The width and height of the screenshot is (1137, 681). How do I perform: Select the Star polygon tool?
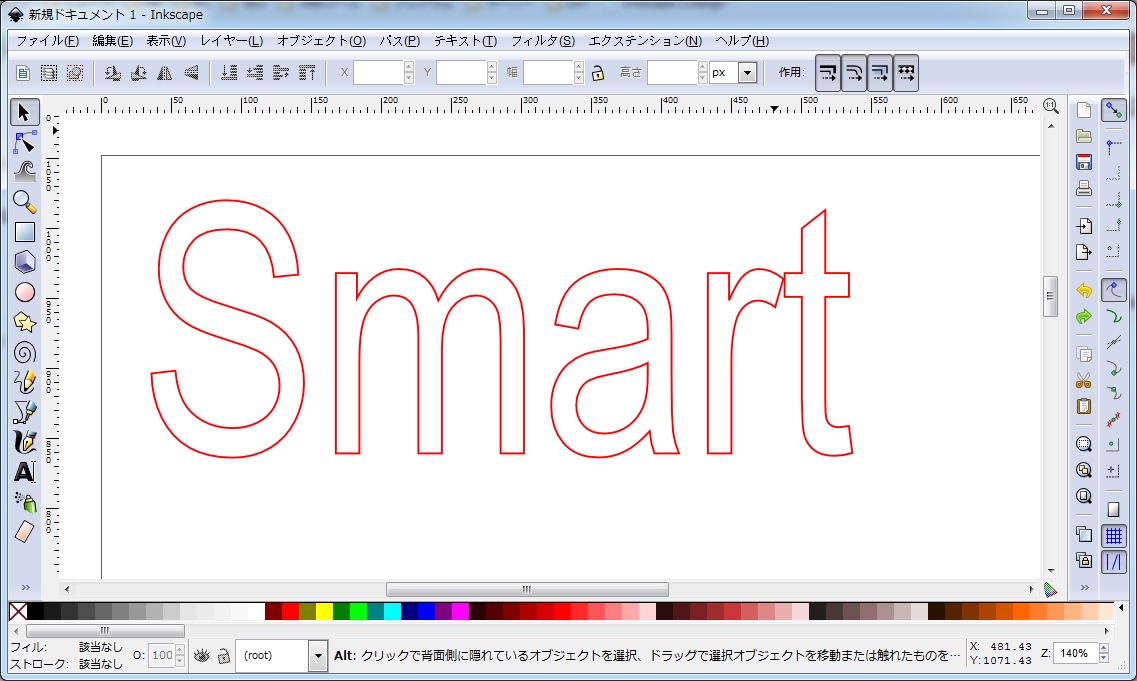(24, 322)
